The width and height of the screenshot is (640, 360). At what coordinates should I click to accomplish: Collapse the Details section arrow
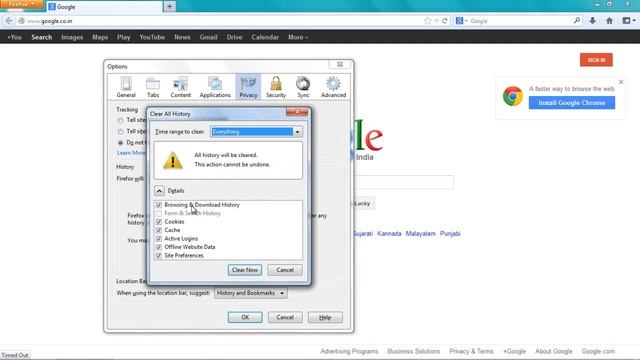coord(159,191)
